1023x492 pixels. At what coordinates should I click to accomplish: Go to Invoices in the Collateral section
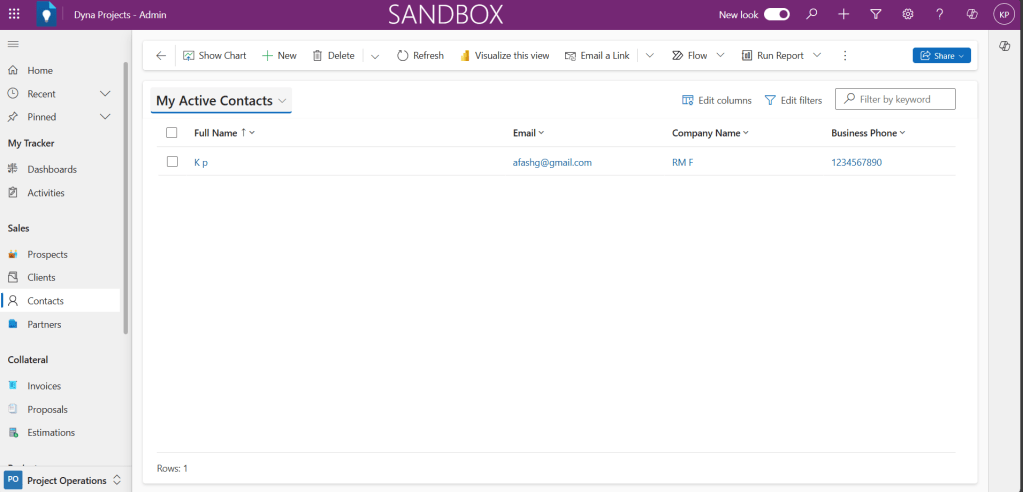44,386
